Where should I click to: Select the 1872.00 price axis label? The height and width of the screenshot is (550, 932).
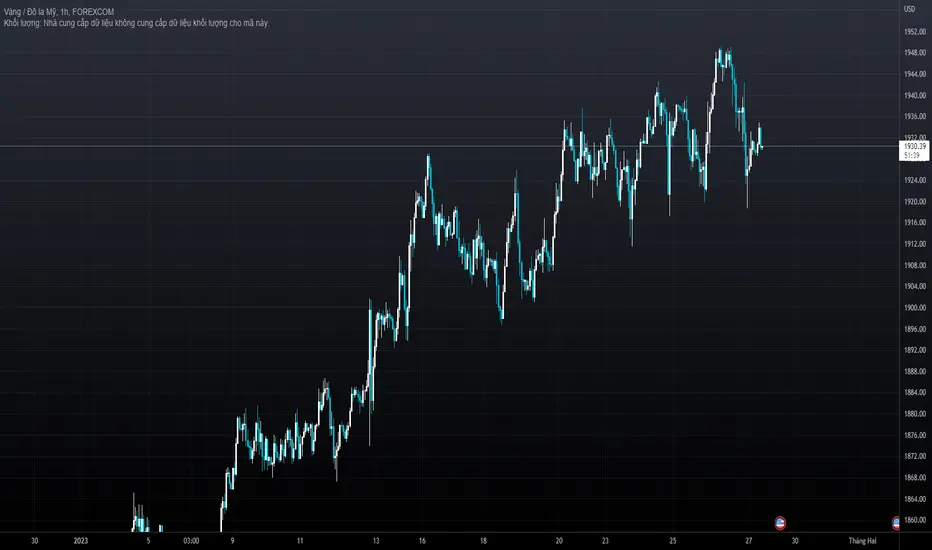coord(915,456)
